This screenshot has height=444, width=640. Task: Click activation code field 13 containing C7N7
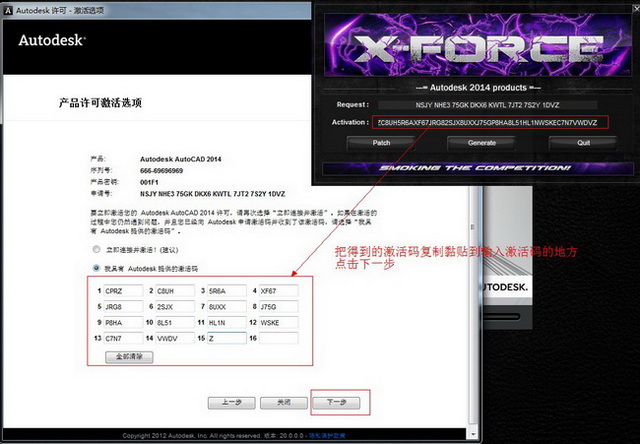pyautogui.click(x=123, y=339)
